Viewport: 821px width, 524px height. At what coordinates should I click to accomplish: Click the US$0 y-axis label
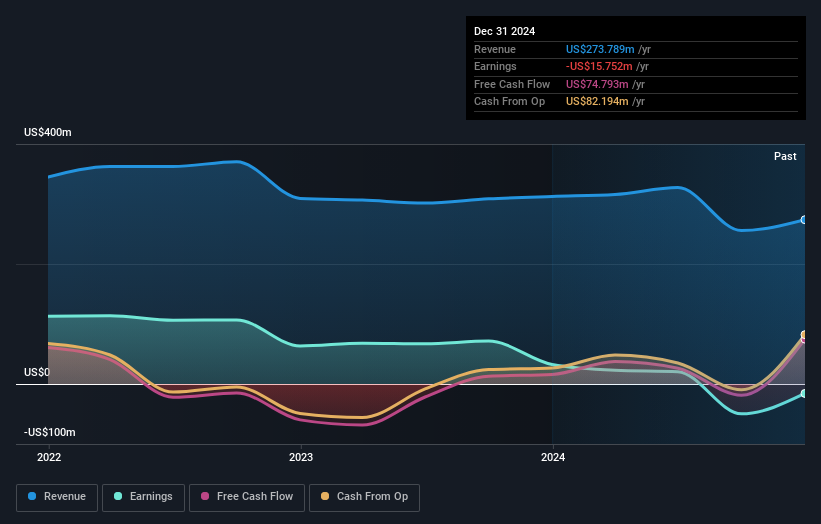pos(37,372)
